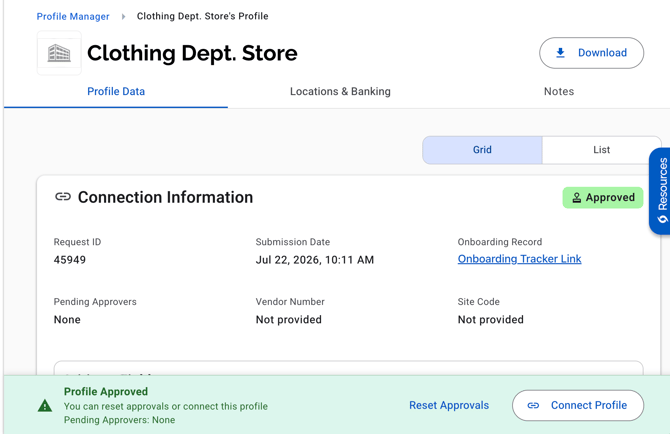
Task: Switch to the Notes tab
Action: point(559,91)
